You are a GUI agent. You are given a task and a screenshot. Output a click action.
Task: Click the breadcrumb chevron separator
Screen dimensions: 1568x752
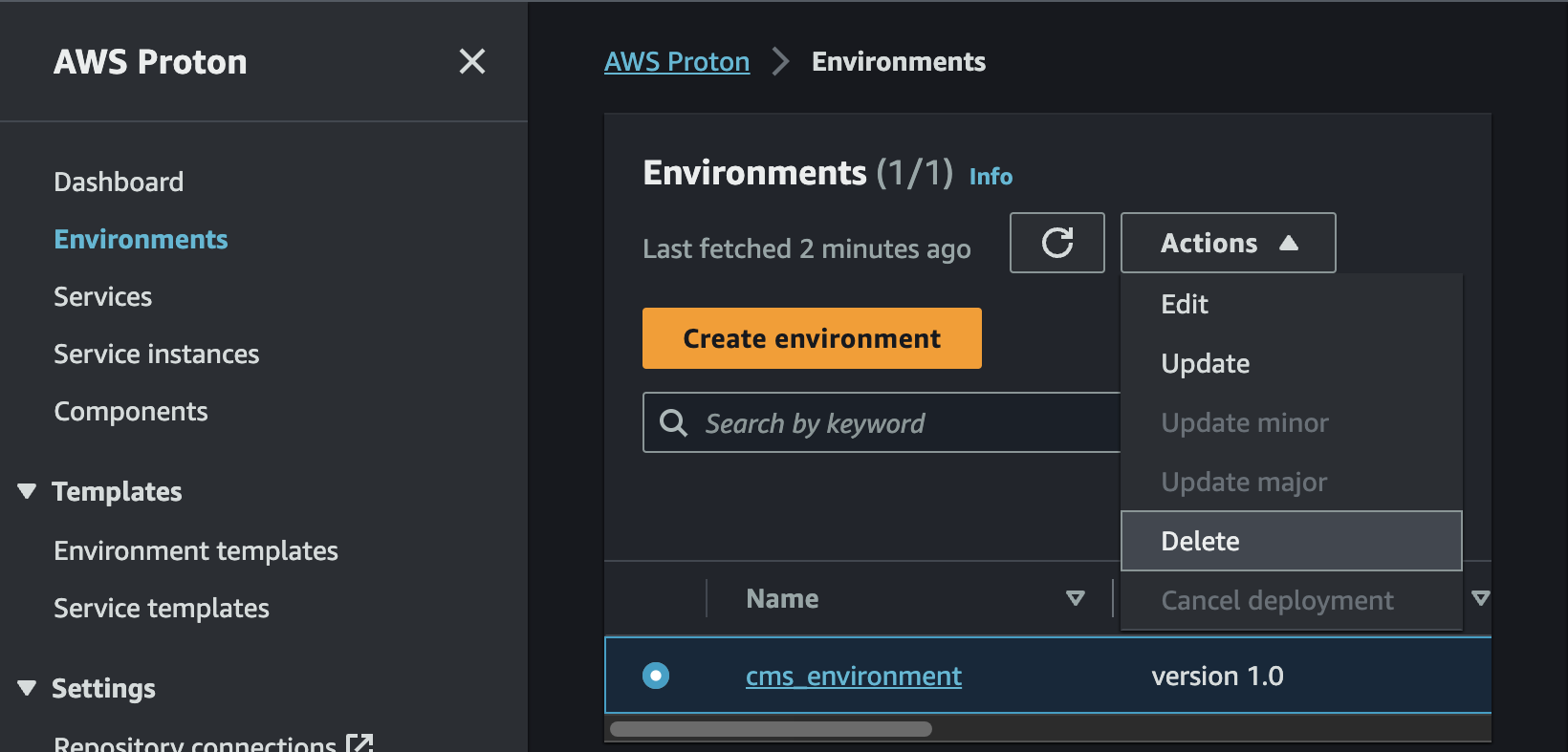click(x=780, y=61)
